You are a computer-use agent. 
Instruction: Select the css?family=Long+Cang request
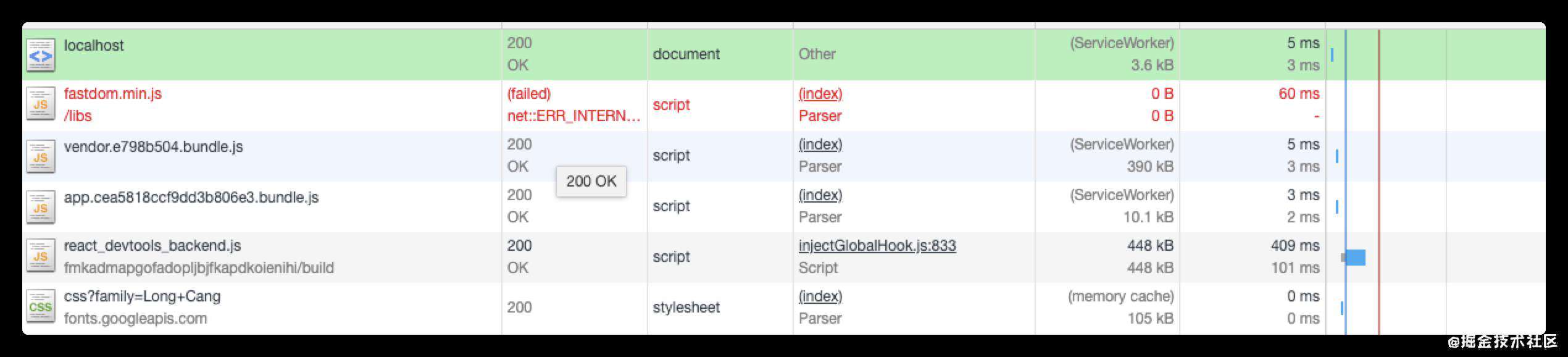[142, 296]
